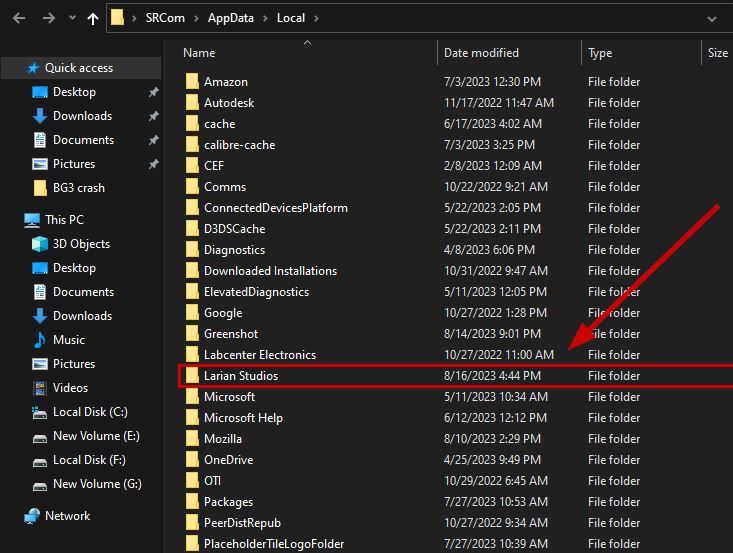733x553 pixels.
Task: Open 3D Objects under This PC
Action: (x=81, y=244)
